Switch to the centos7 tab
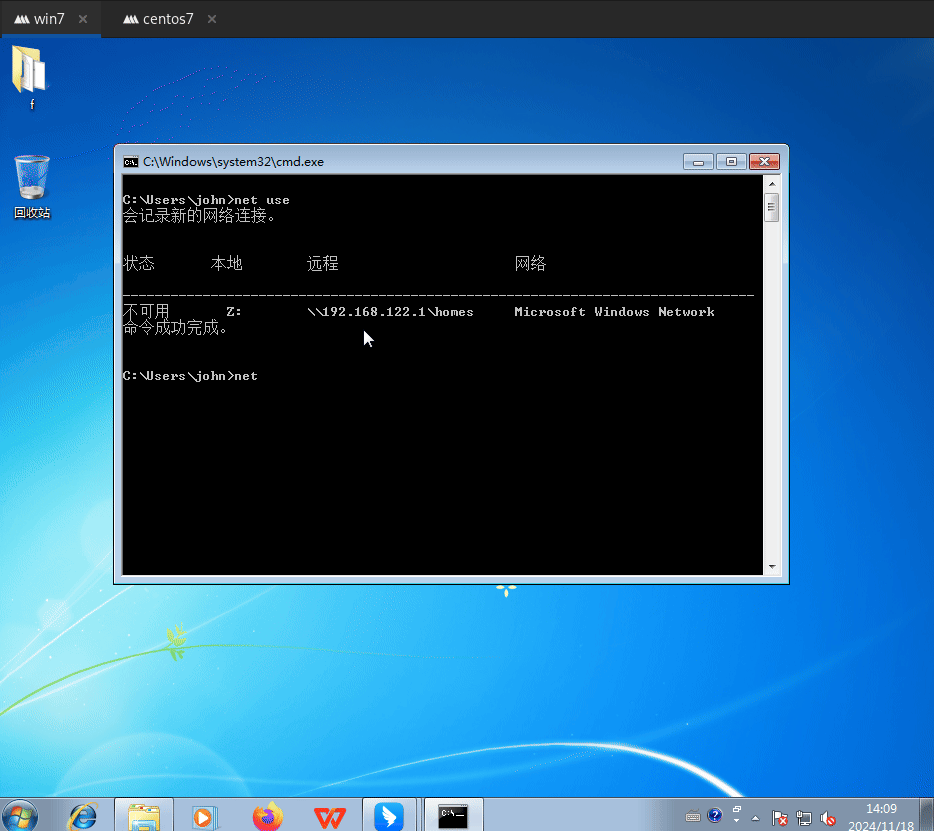This screenshot has height=831, width=934. (168, 19)
